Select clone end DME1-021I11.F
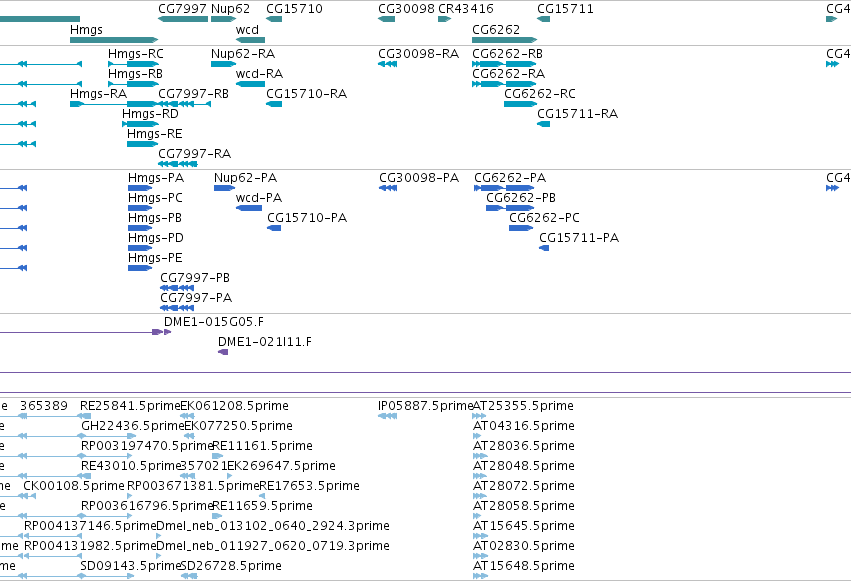Viewport: 851px width, 581px height. point(265,342)
